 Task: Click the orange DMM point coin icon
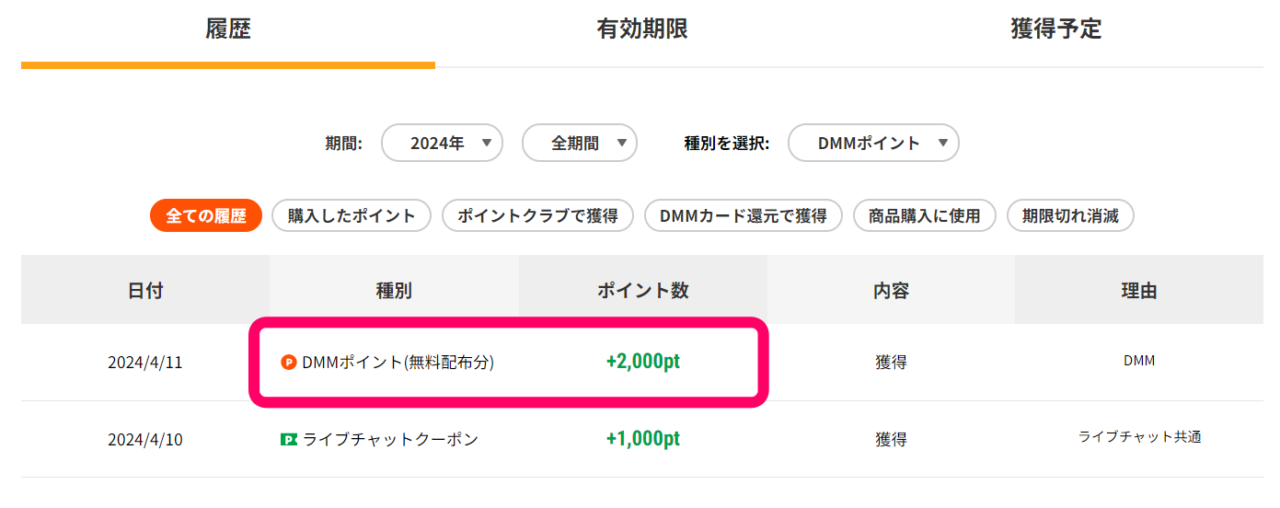pos(289,362)
